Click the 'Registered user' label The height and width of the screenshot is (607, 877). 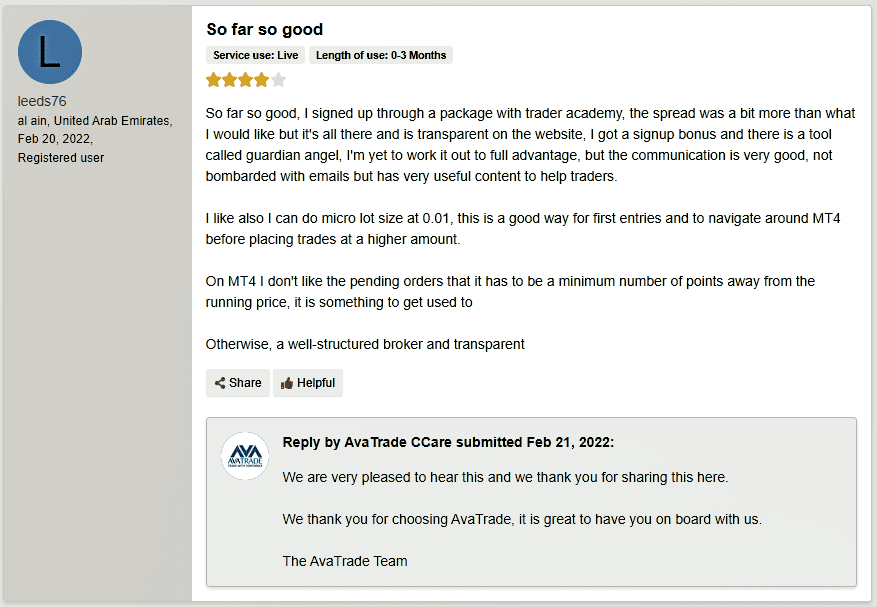[x=61, y=158]
